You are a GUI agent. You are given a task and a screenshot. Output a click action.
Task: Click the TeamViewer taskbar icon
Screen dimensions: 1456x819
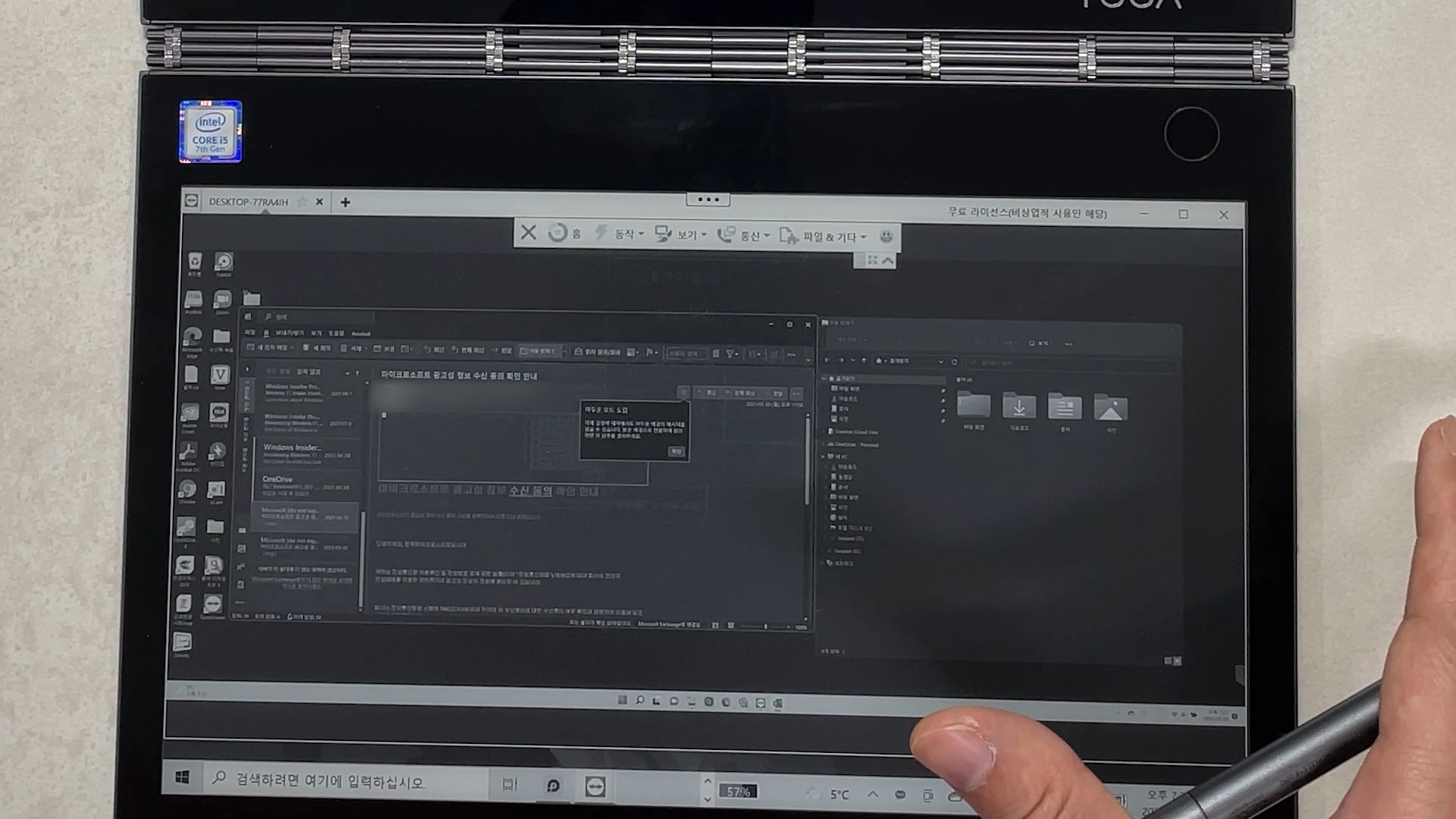595,787
